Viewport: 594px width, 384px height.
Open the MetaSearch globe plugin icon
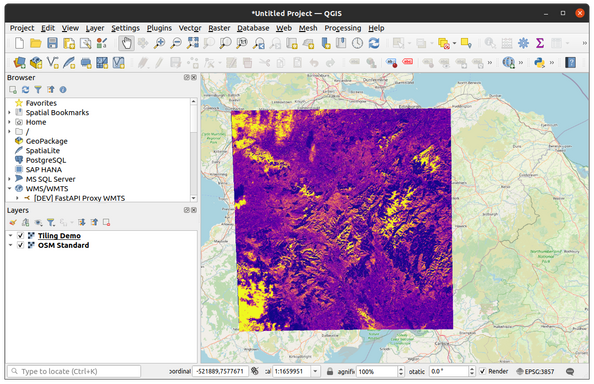508,62
